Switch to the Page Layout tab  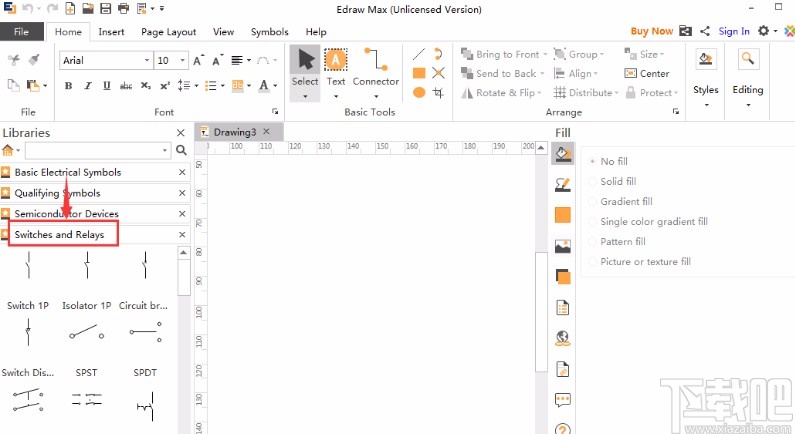pos(168,31)
